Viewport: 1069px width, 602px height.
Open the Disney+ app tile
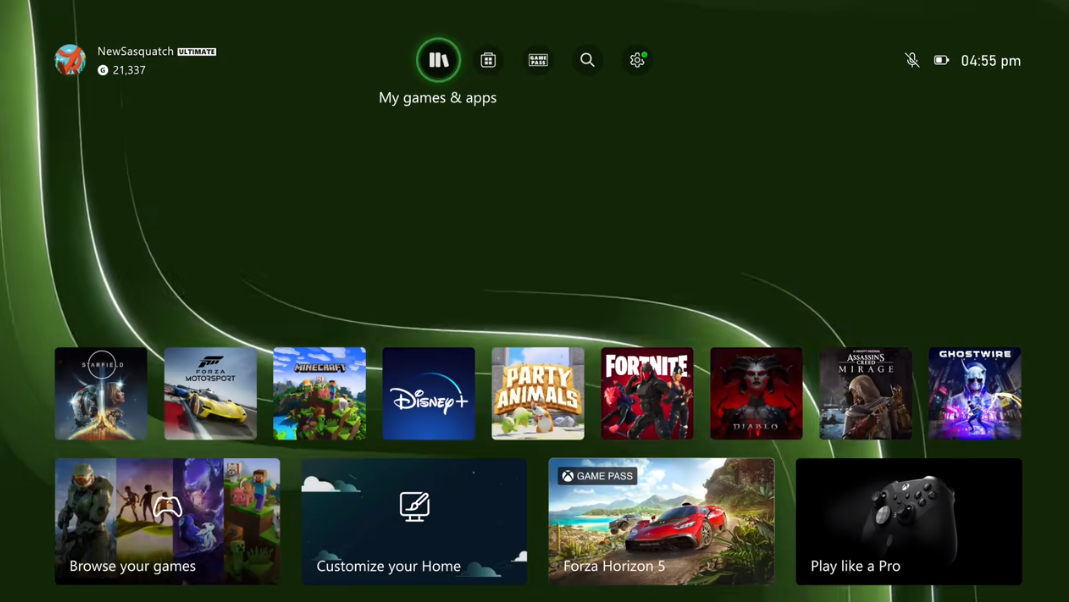coord(428,393)
